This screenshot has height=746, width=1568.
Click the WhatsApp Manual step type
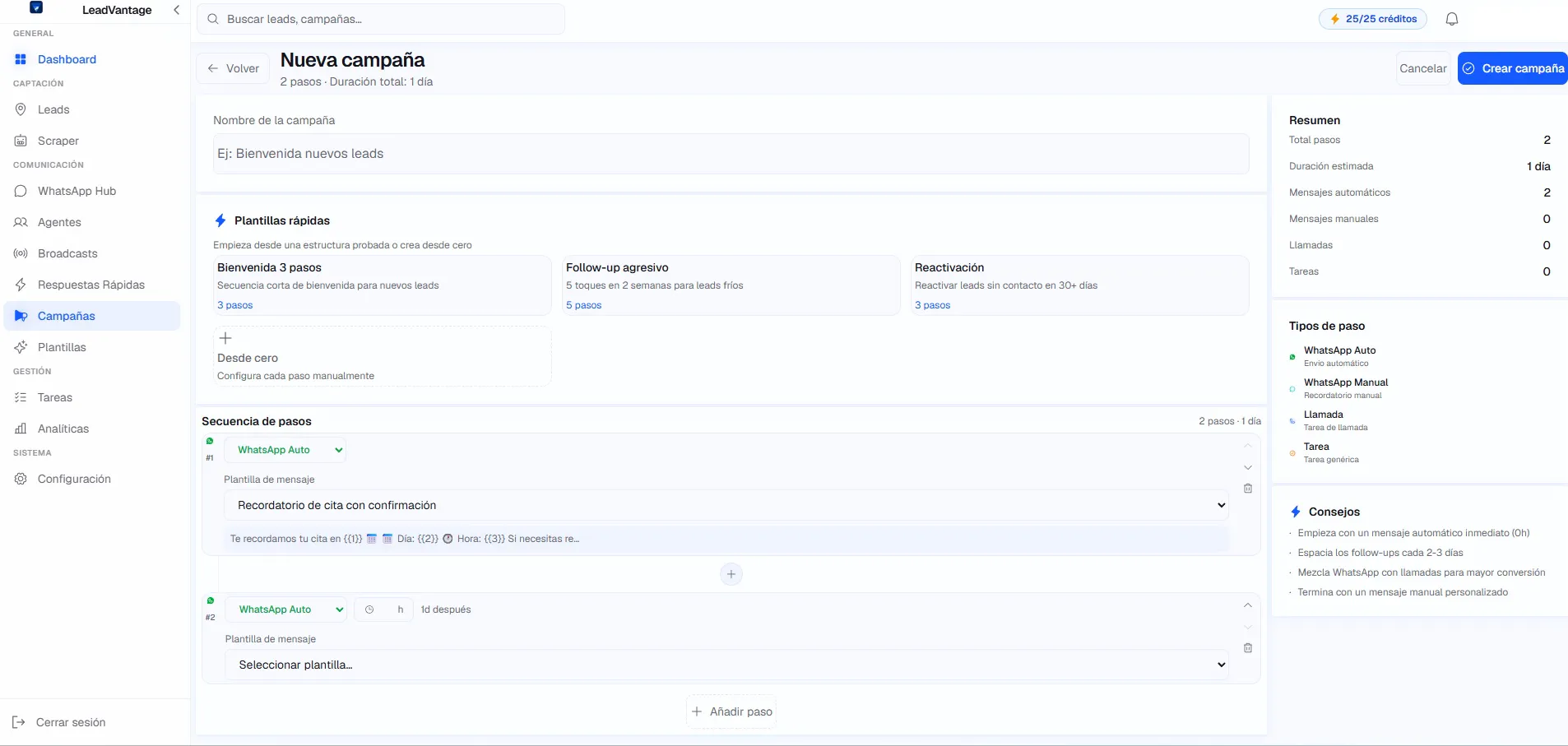click(x=1338, y=388)
